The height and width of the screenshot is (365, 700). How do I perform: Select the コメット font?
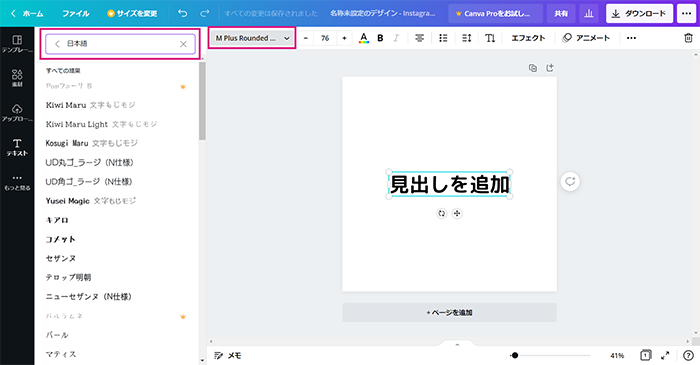point(61,239)
